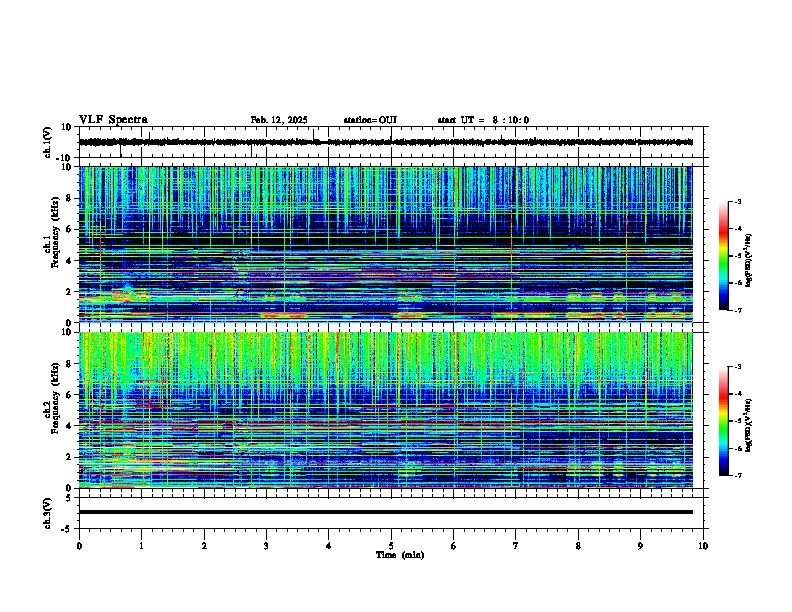The image size is (792, 612).
Task: Click the 'station=OUJ' label
Action: pos(370,120)
